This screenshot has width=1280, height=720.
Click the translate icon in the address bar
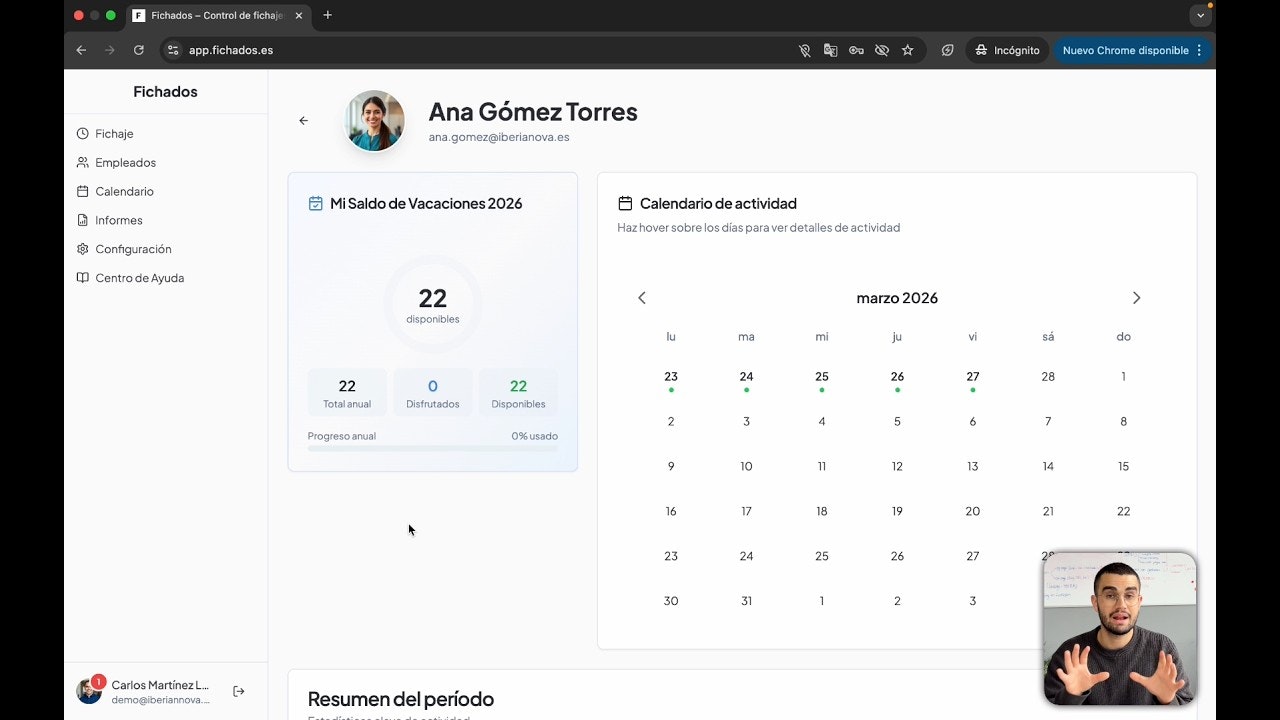[x=830, y=50]
